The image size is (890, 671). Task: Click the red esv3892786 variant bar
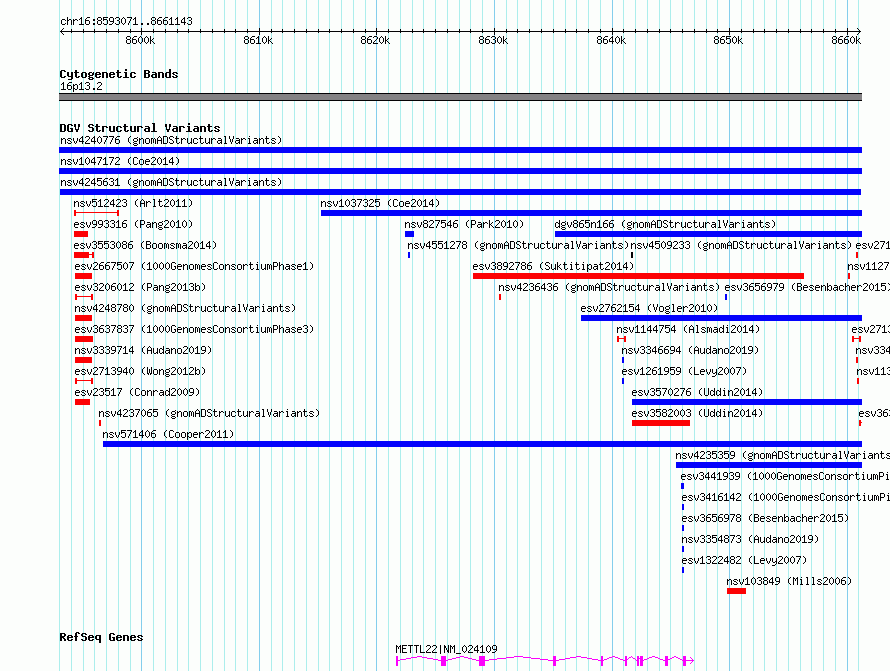[638, 276]
